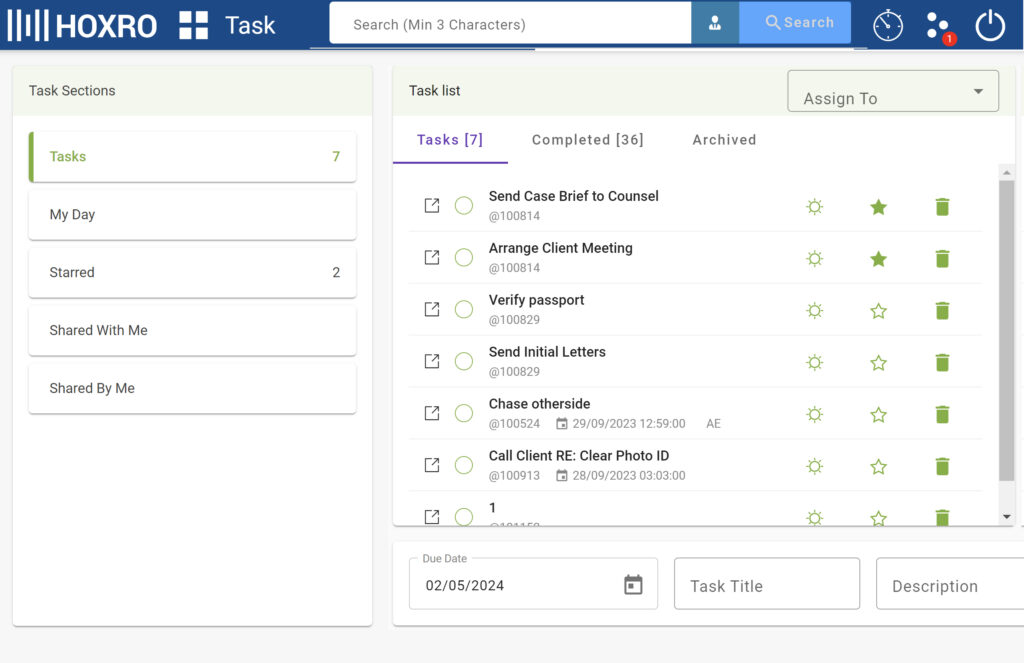Select the Starred task section
Image resolution: width=1024 pixels, height=663 pixels.
(192, 273)
